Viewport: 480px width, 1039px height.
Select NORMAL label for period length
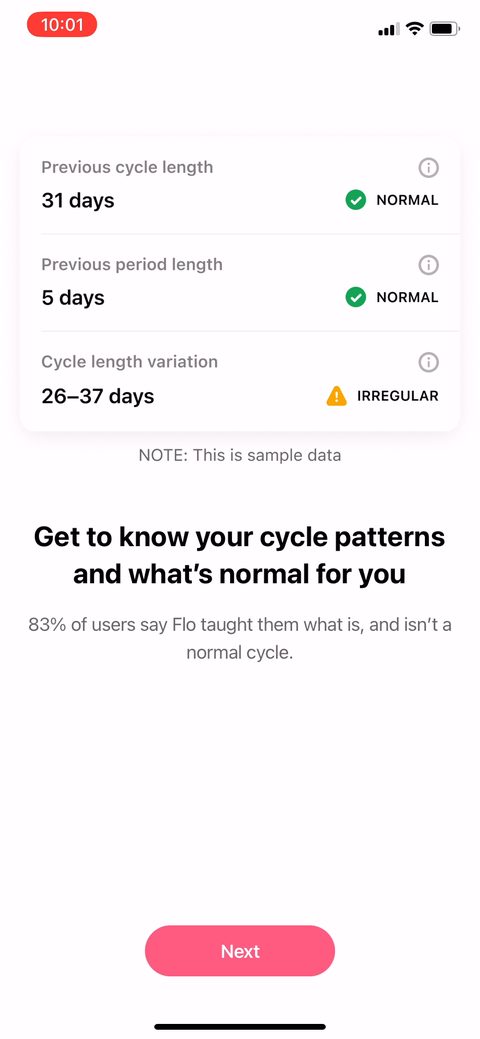(407, 298)
